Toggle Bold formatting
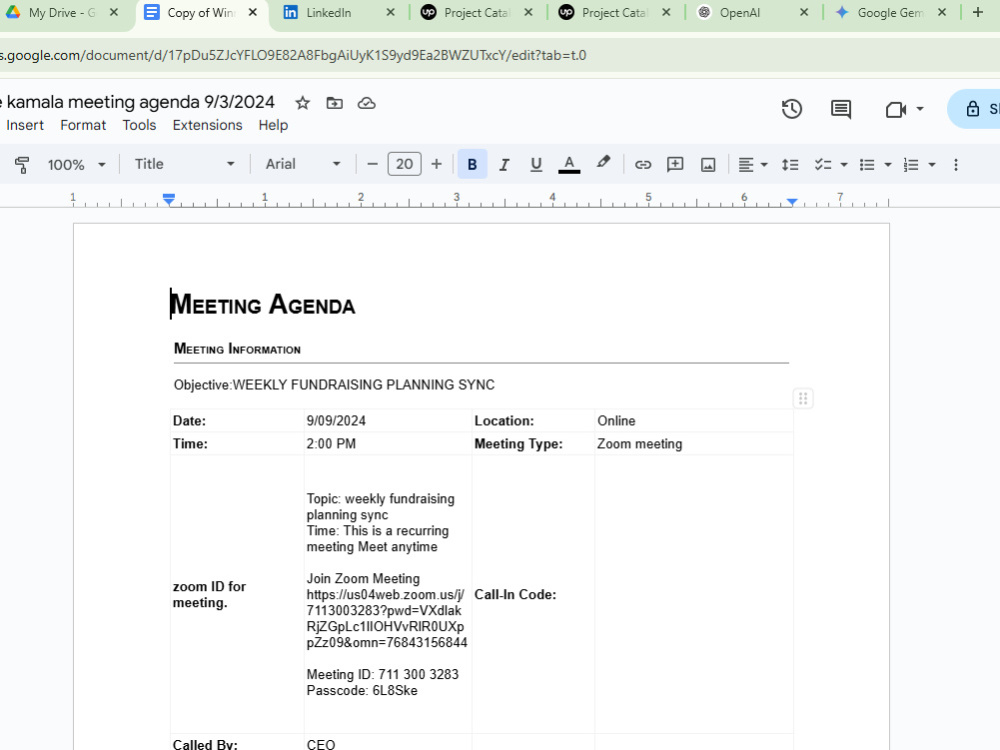 [472, 165]
